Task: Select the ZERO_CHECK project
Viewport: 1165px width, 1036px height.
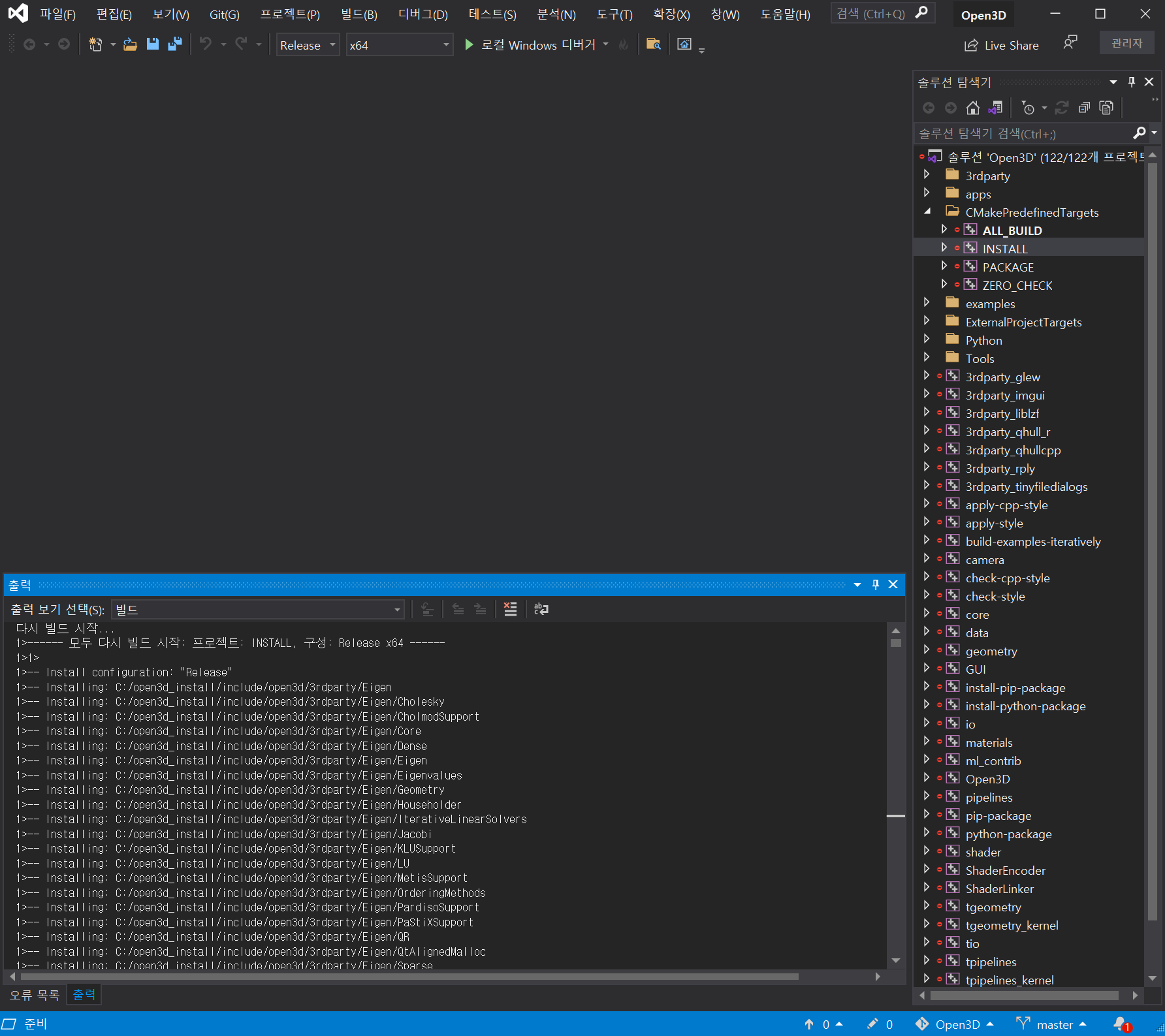Action: [x=1017, y=285]
